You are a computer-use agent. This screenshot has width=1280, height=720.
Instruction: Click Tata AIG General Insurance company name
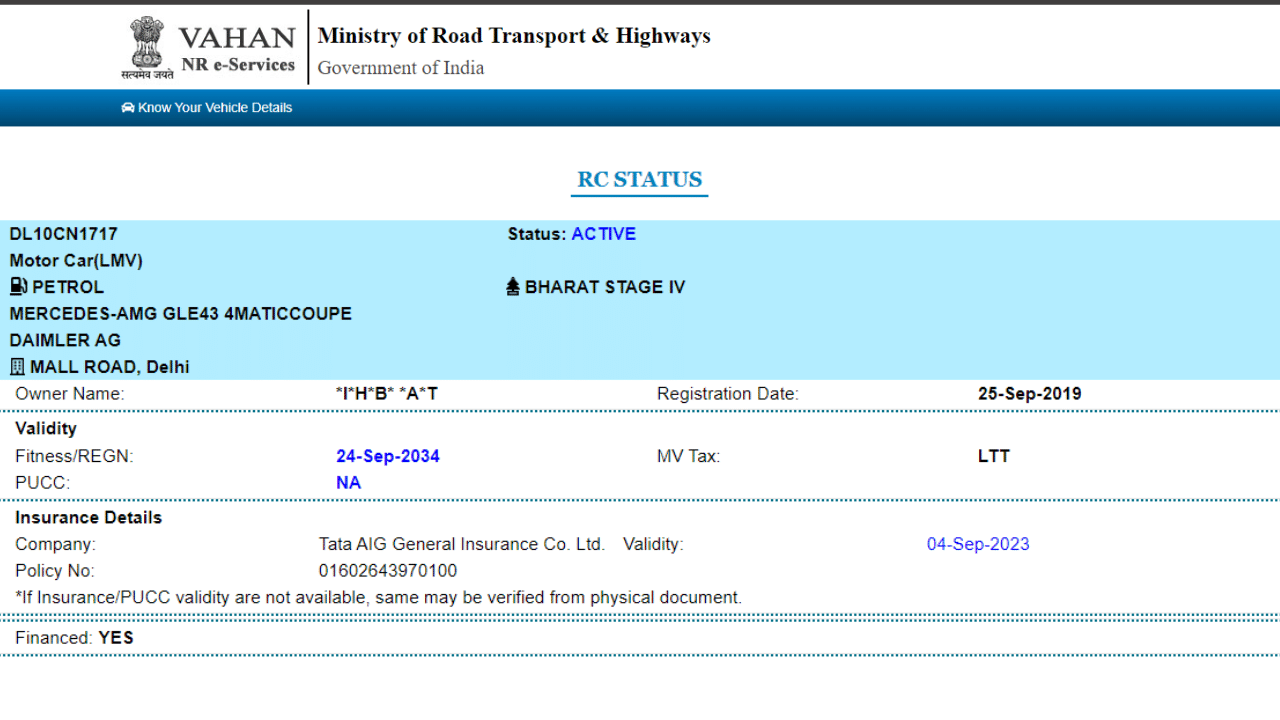[x=461, y=545]
